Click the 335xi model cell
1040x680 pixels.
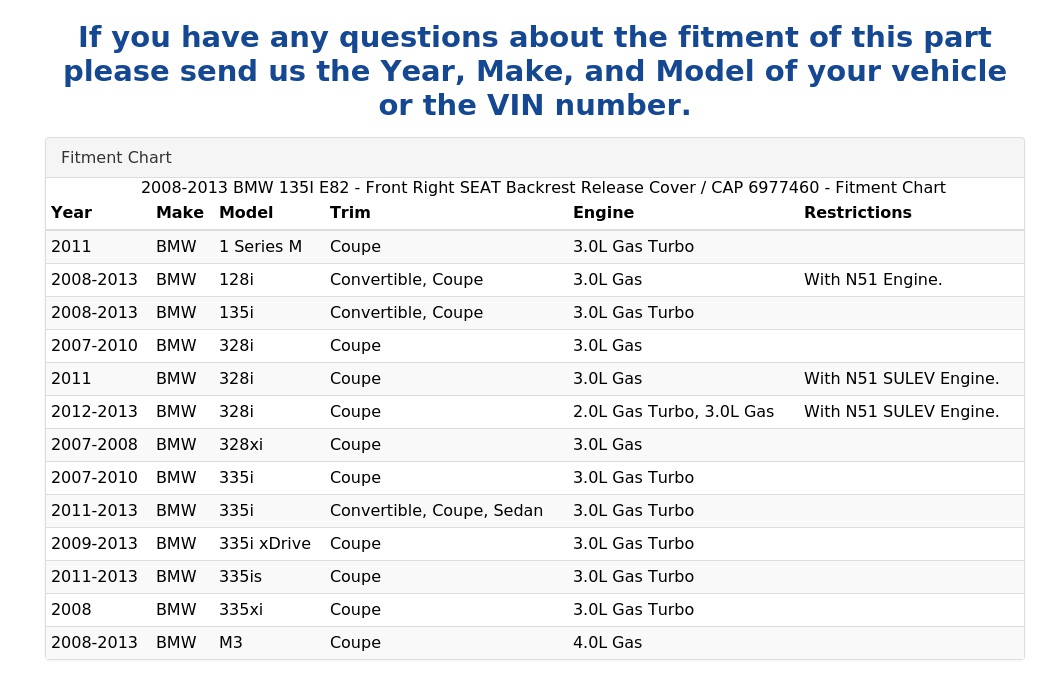(241, 610)
